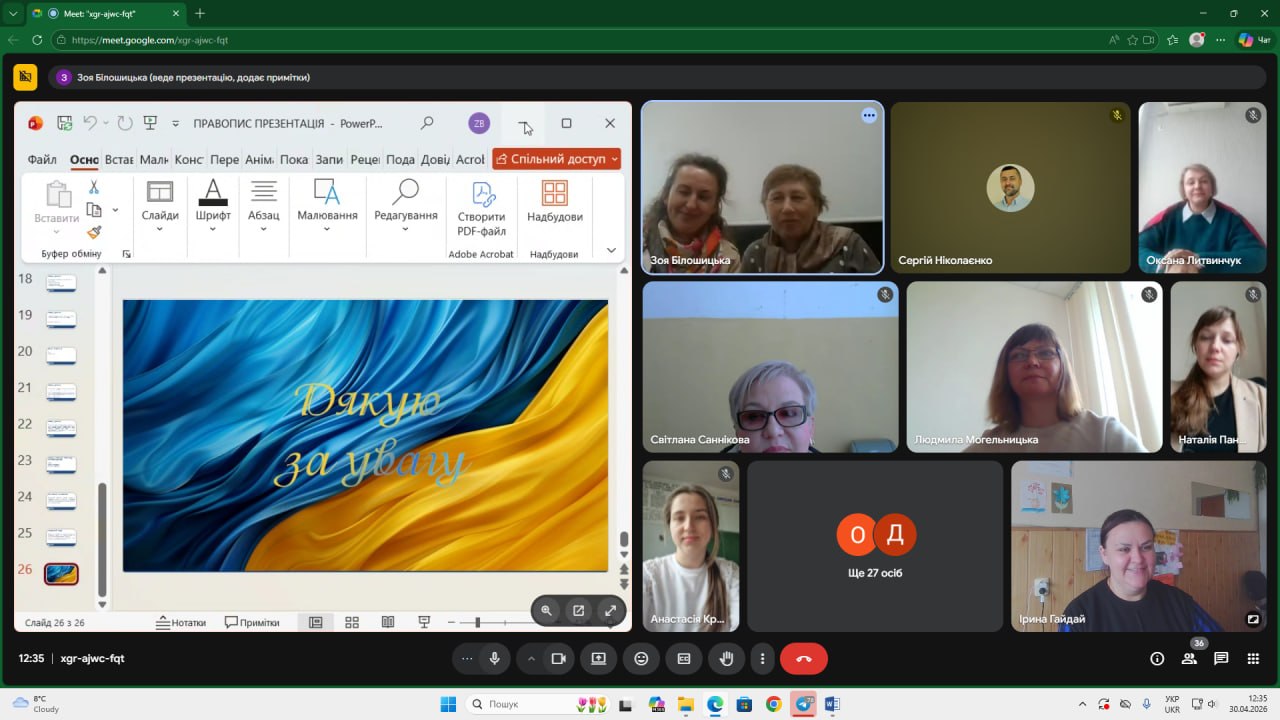Image resolution: width=1280 pixels, height=720 pixels.
Task: Open audio settings dots beside the microphone
Action: [x=466, y=658]
